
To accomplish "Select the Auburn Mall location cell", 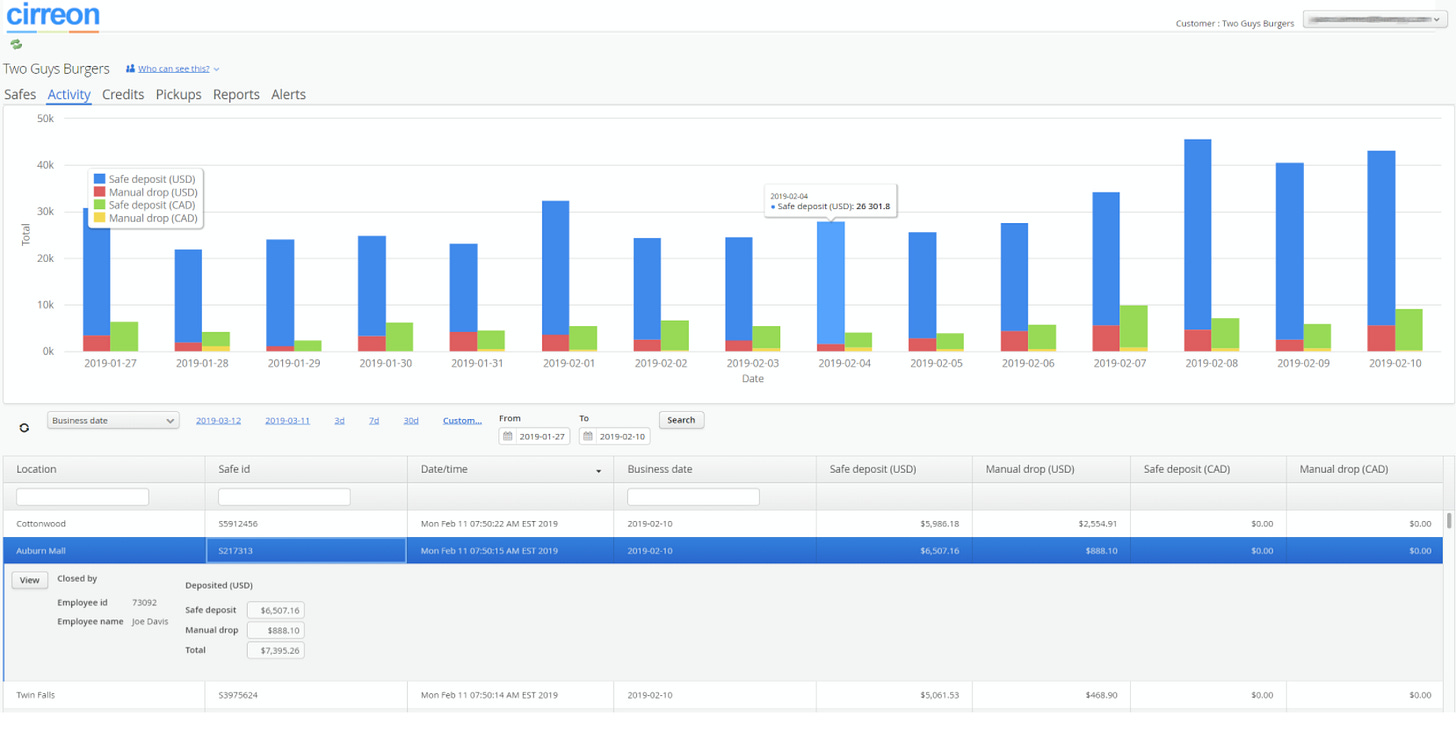I will point(104,551).
